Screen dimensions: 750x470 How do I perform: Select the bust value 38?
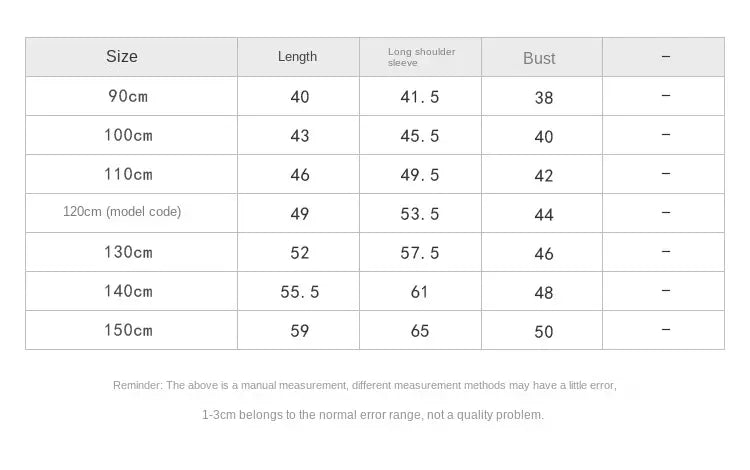pyautogui.click(x=543, y=98)
